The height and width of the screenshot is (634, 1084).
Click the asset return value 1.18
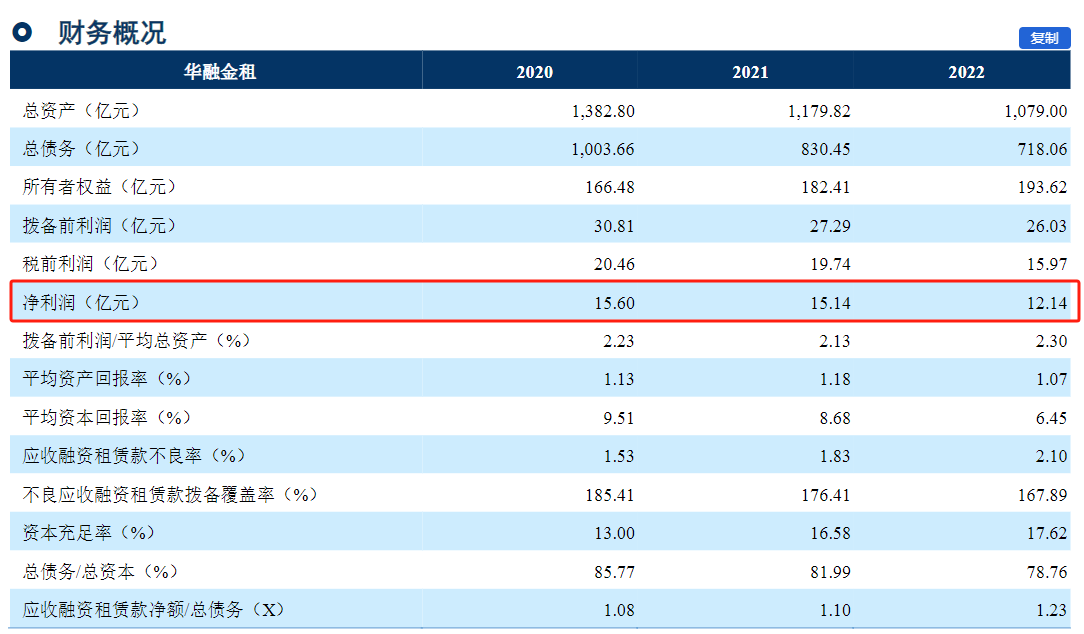coord(834,380)
